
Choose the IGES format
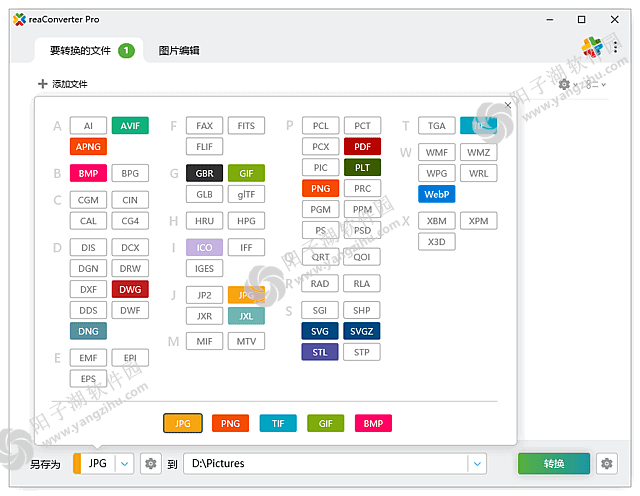[x=204, y=268]
